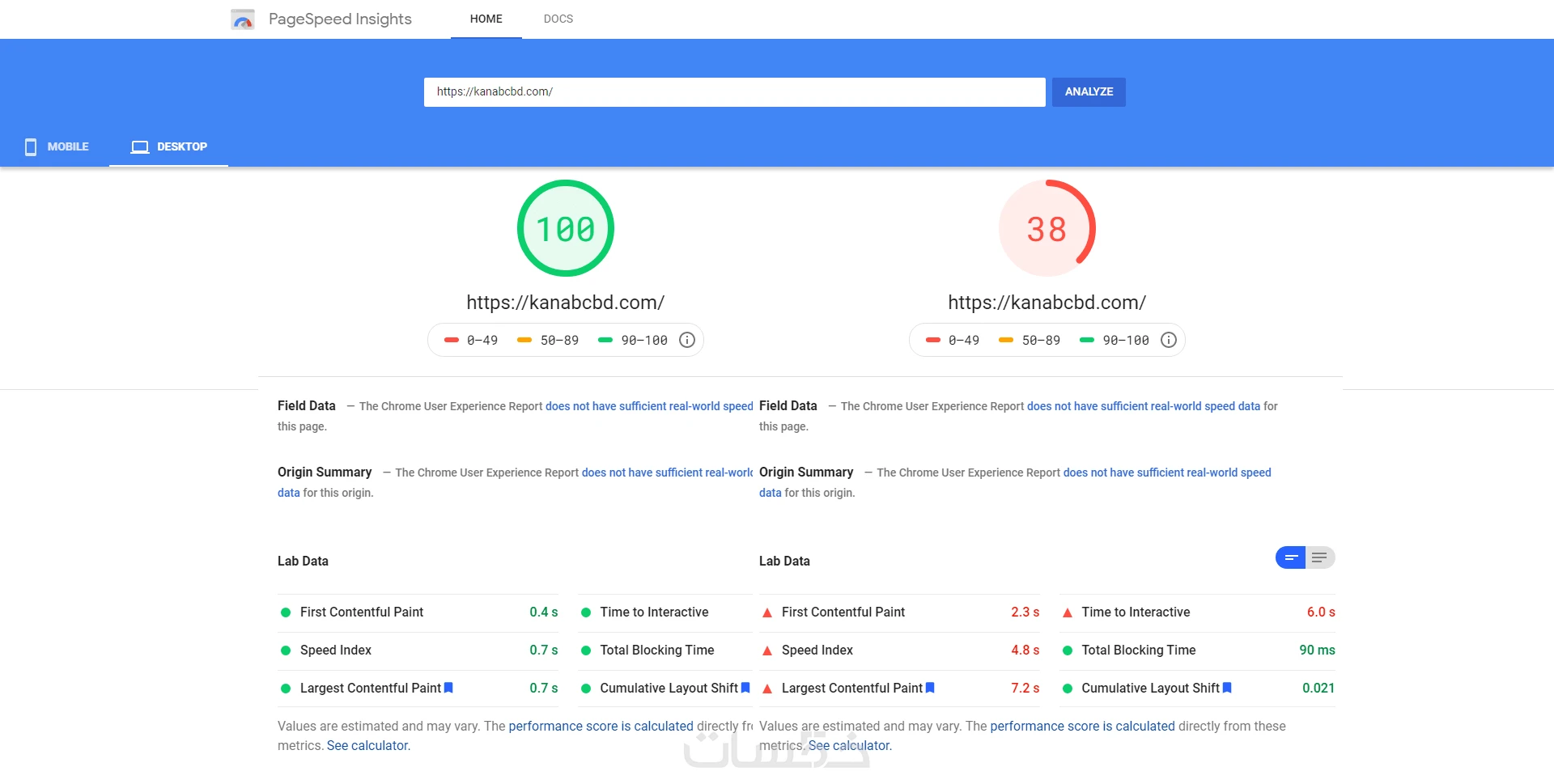Click red triangle beside Largest Contentful Paint 7.2 s
Image resolution: width=1554 pixels, height=784 pixels.
click(767, 689)
